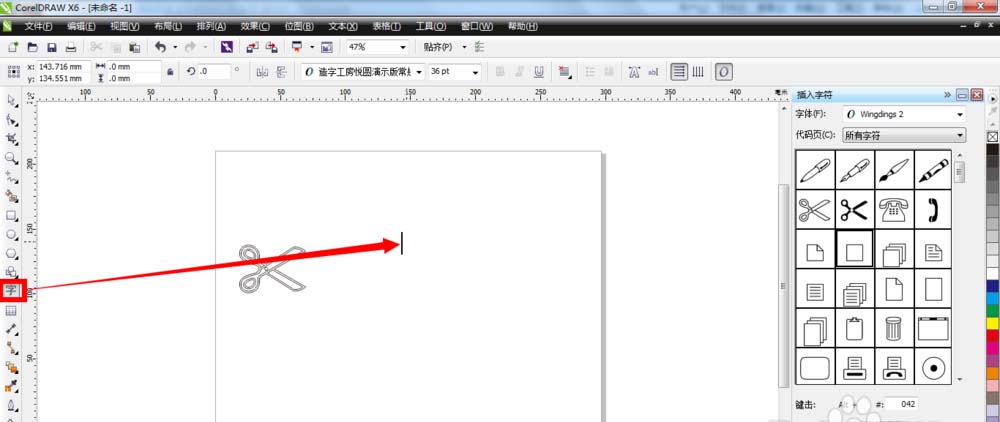Click the mirror horizontally icon
The image size is (1000, 422).
click(262, 73)
